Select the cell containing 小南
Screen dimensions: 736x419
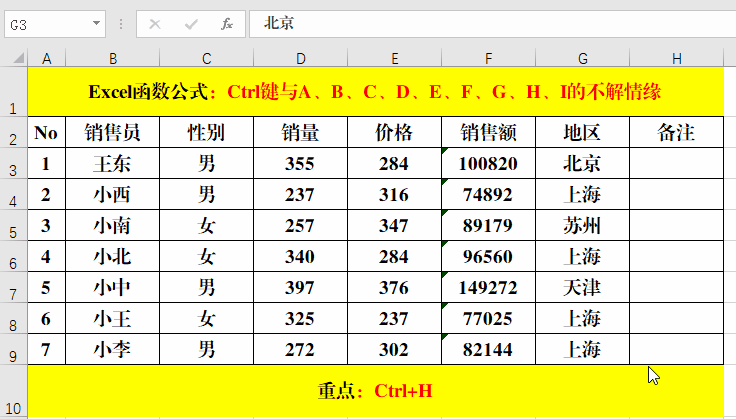(x=113, y=225)
